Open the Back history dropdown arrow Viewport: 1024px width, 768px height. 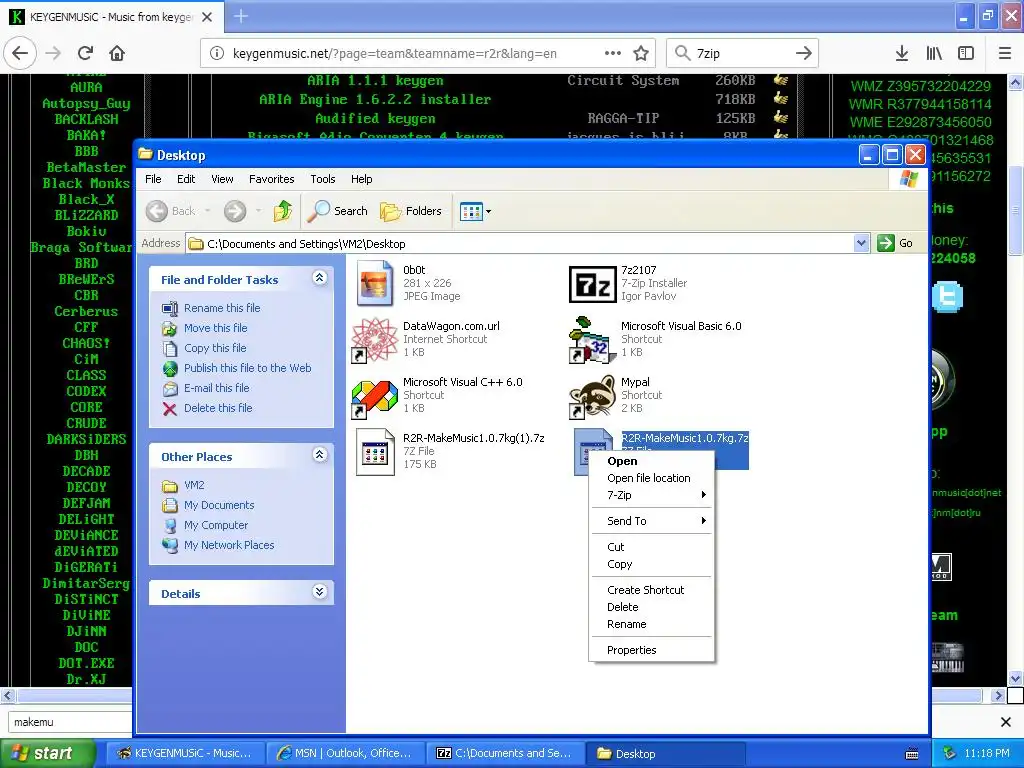click(208, 211)
